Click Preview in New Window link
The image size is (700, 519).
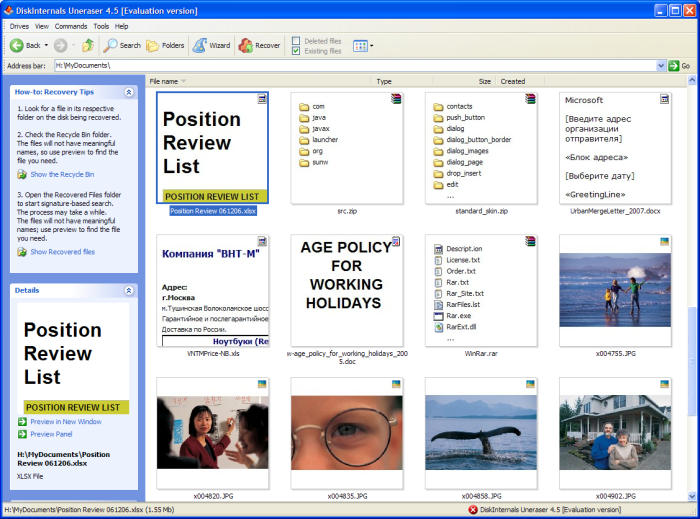click(x=66, y=422)
